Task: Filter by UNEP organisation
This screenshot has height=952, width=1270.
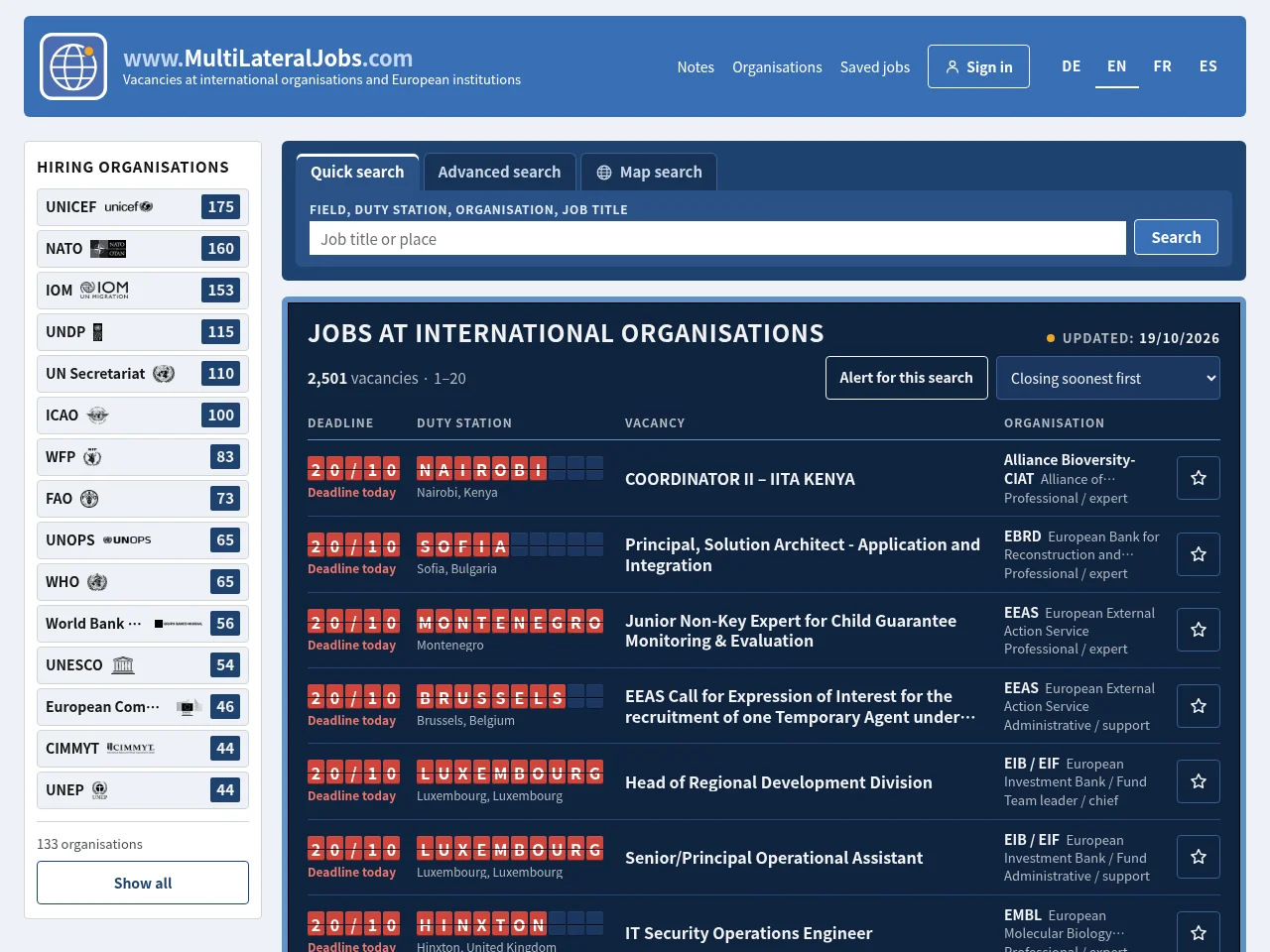Action: tap(143, 790)
